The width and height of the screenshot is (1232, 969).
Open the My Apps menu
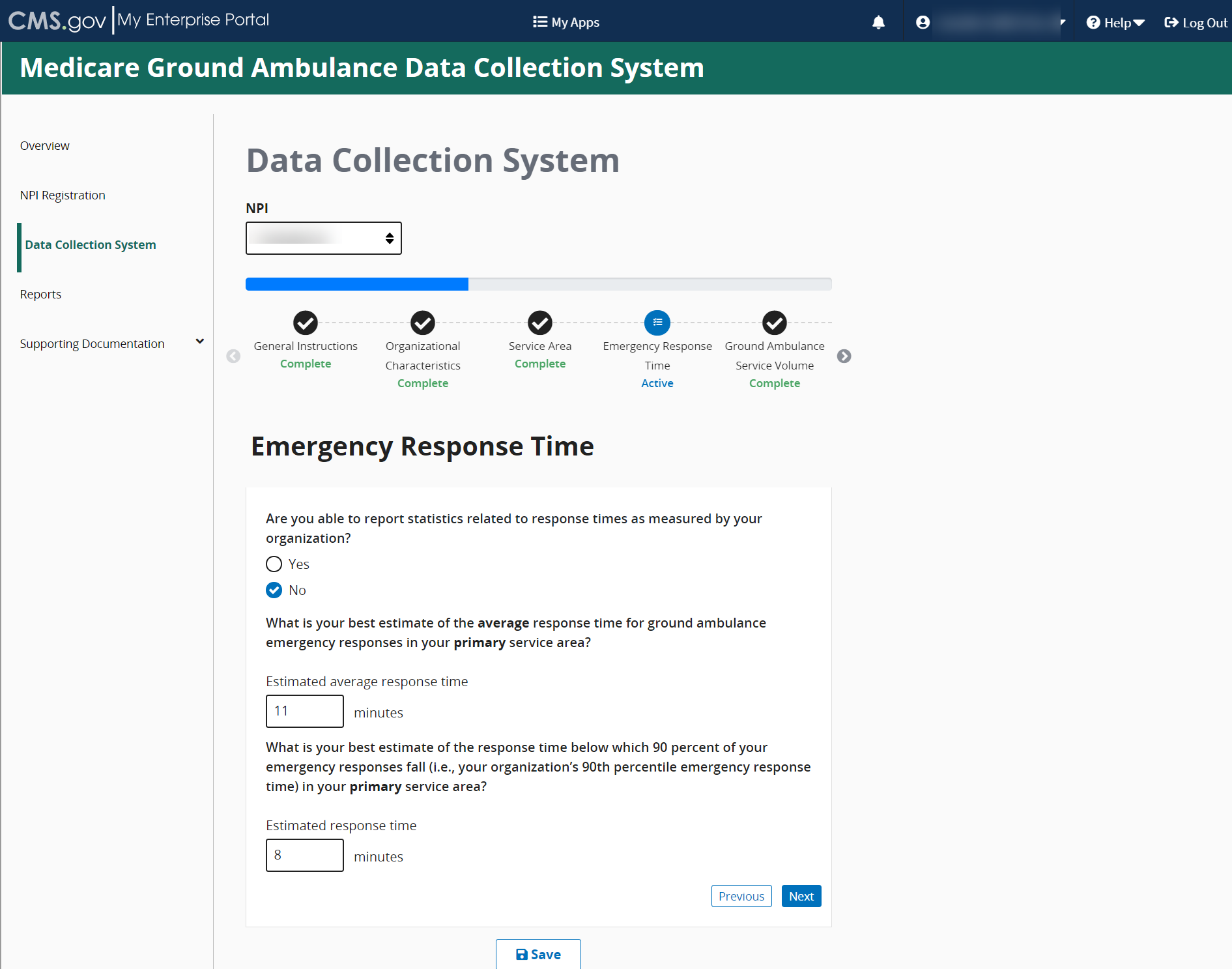point(566,22)
